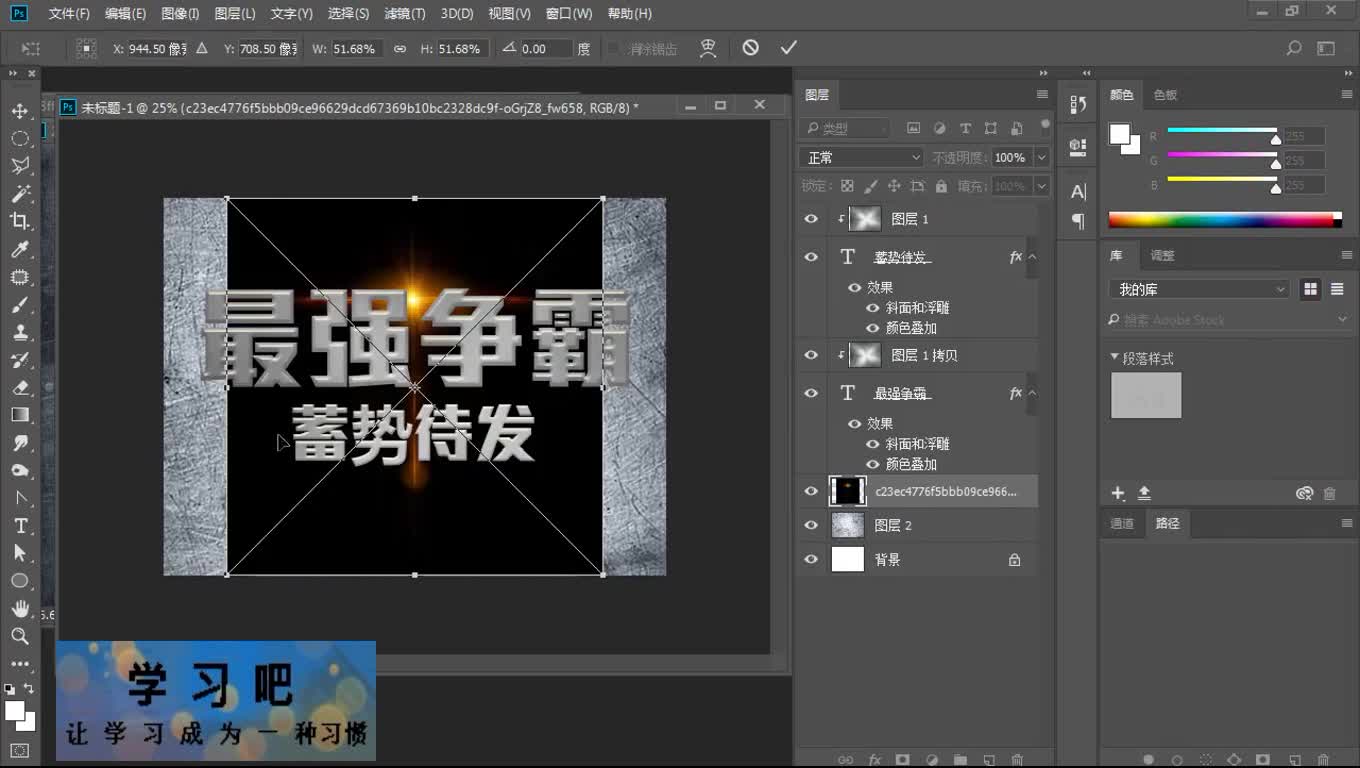Image resolution: width=1360 pixels, height=768 pixels.
Task: Switch to the 路径 tab
Action: pyautogui.click(x=1167, y=523)
